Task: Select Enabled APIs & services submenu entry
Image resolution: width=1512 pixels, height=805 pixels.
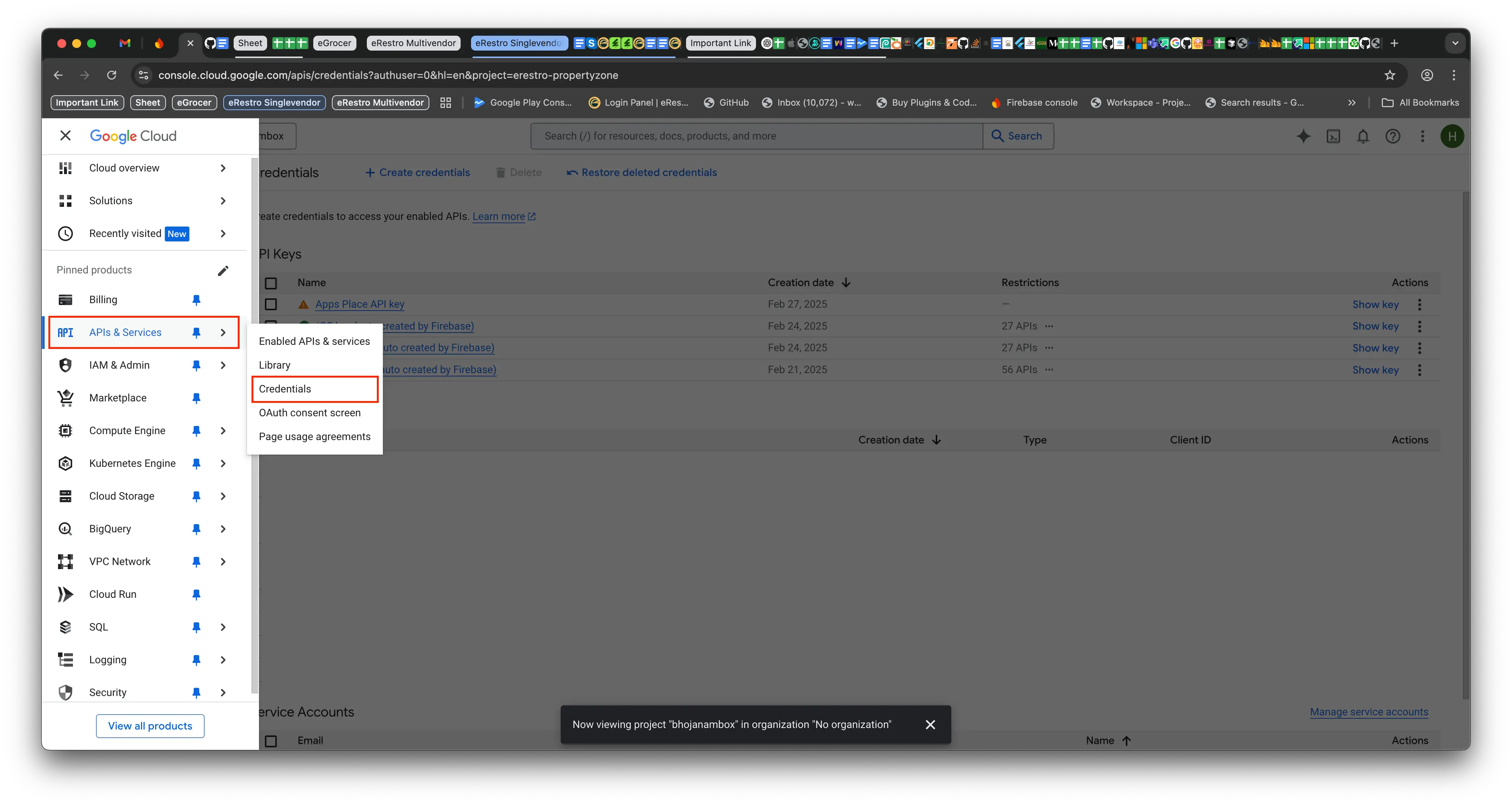Action: (x=315, y=341)
